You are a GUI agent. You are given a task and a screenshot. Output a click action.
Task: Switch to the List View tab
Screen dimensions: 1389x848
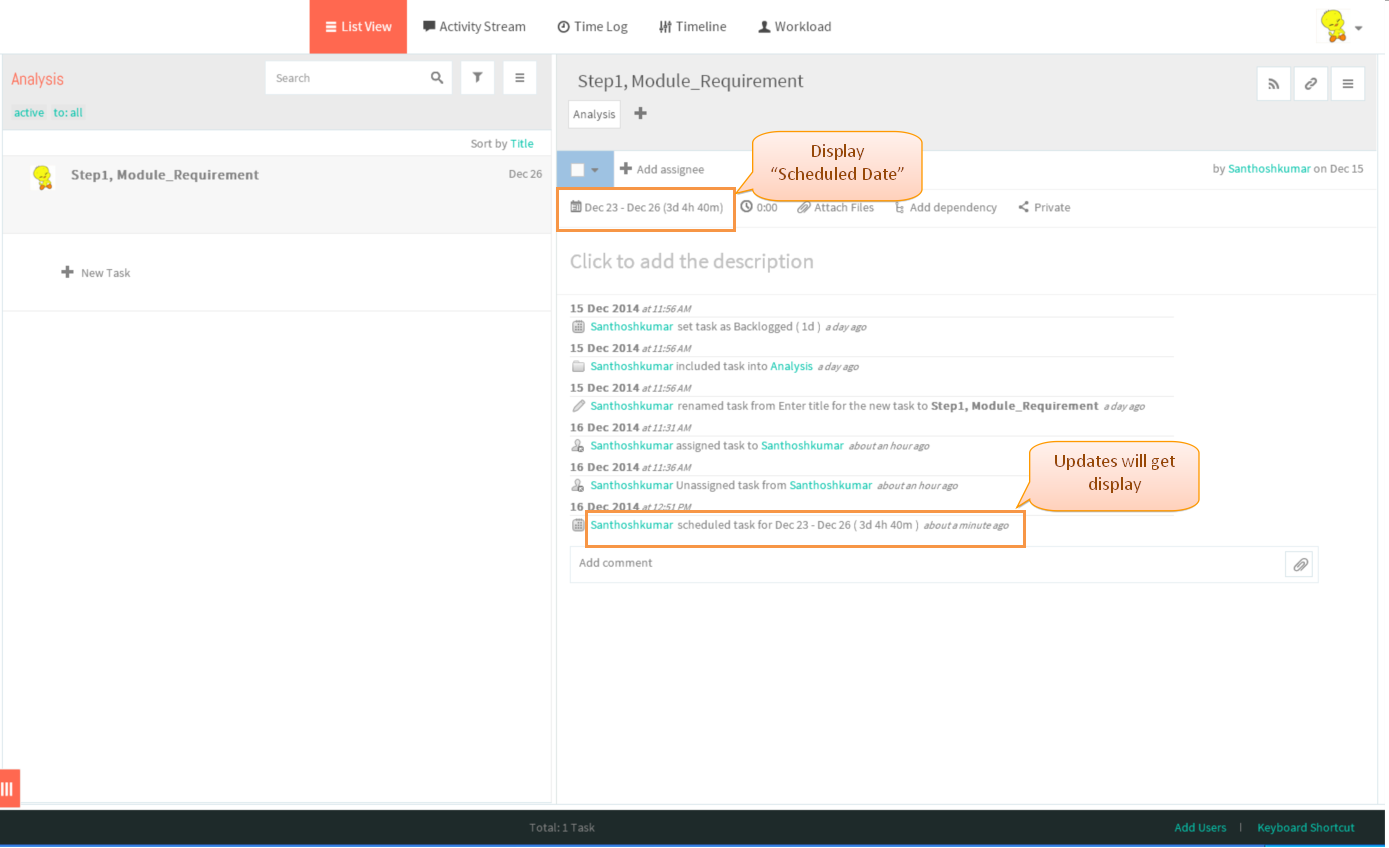click(x=358, y=27)
